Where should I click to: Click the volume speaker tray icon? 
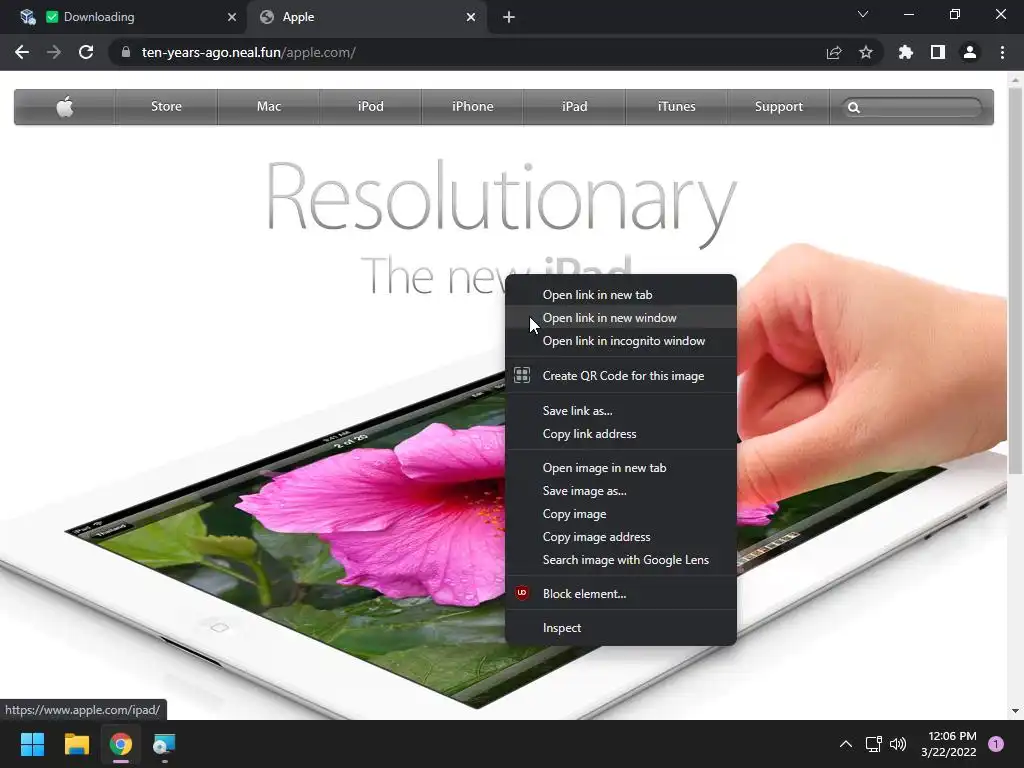pos(898,744)
